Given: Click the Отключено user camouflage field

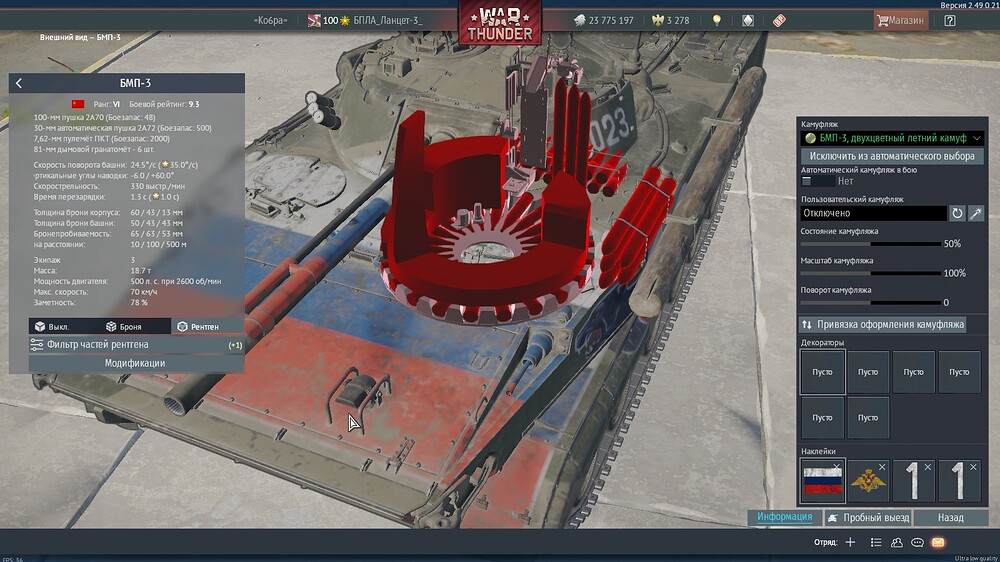Looking at the screenshot, I should [x=874, y=213].
